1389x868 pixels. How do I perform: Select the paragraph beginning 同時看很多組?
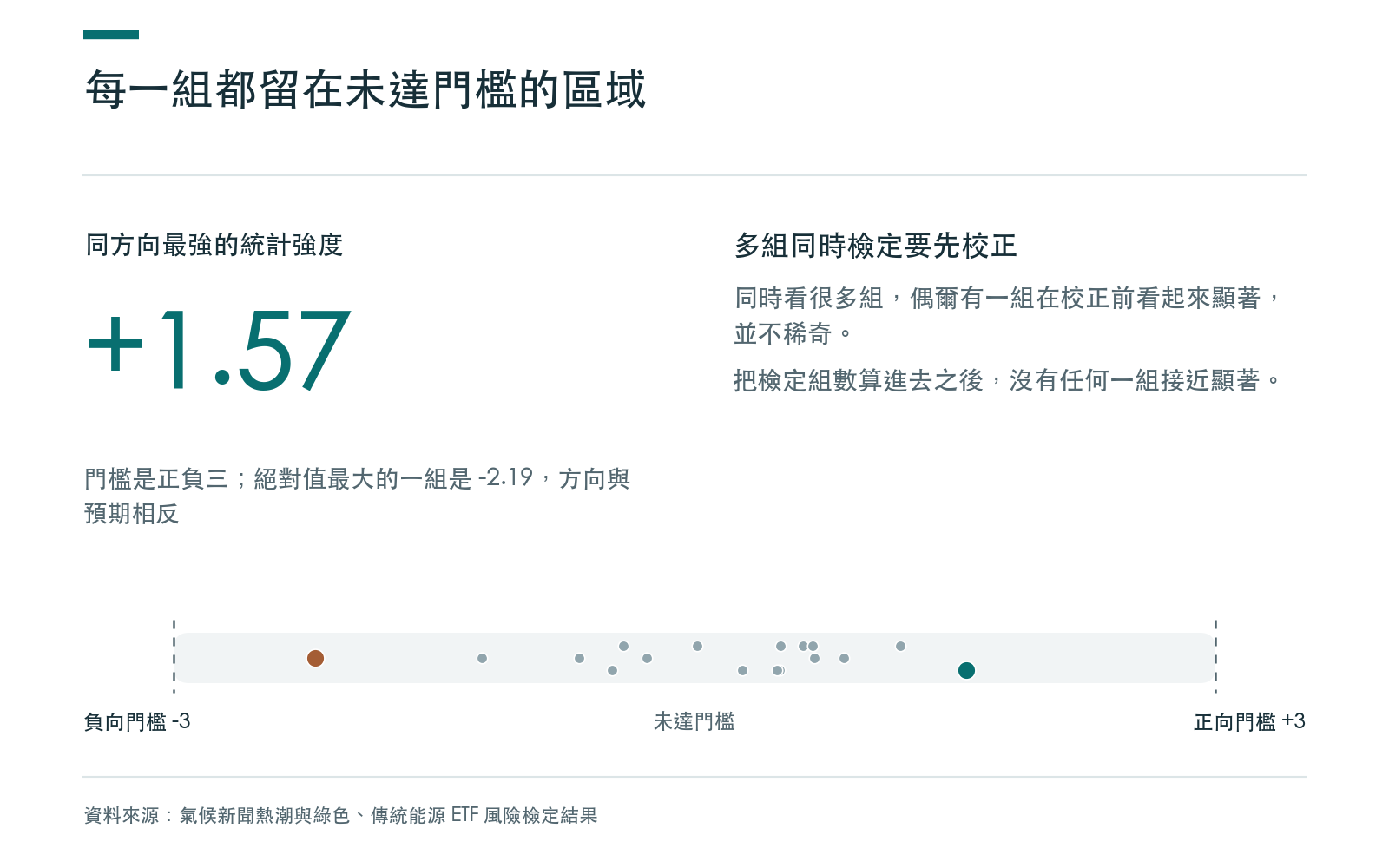pyautogui.click(x=1007, y=316)
